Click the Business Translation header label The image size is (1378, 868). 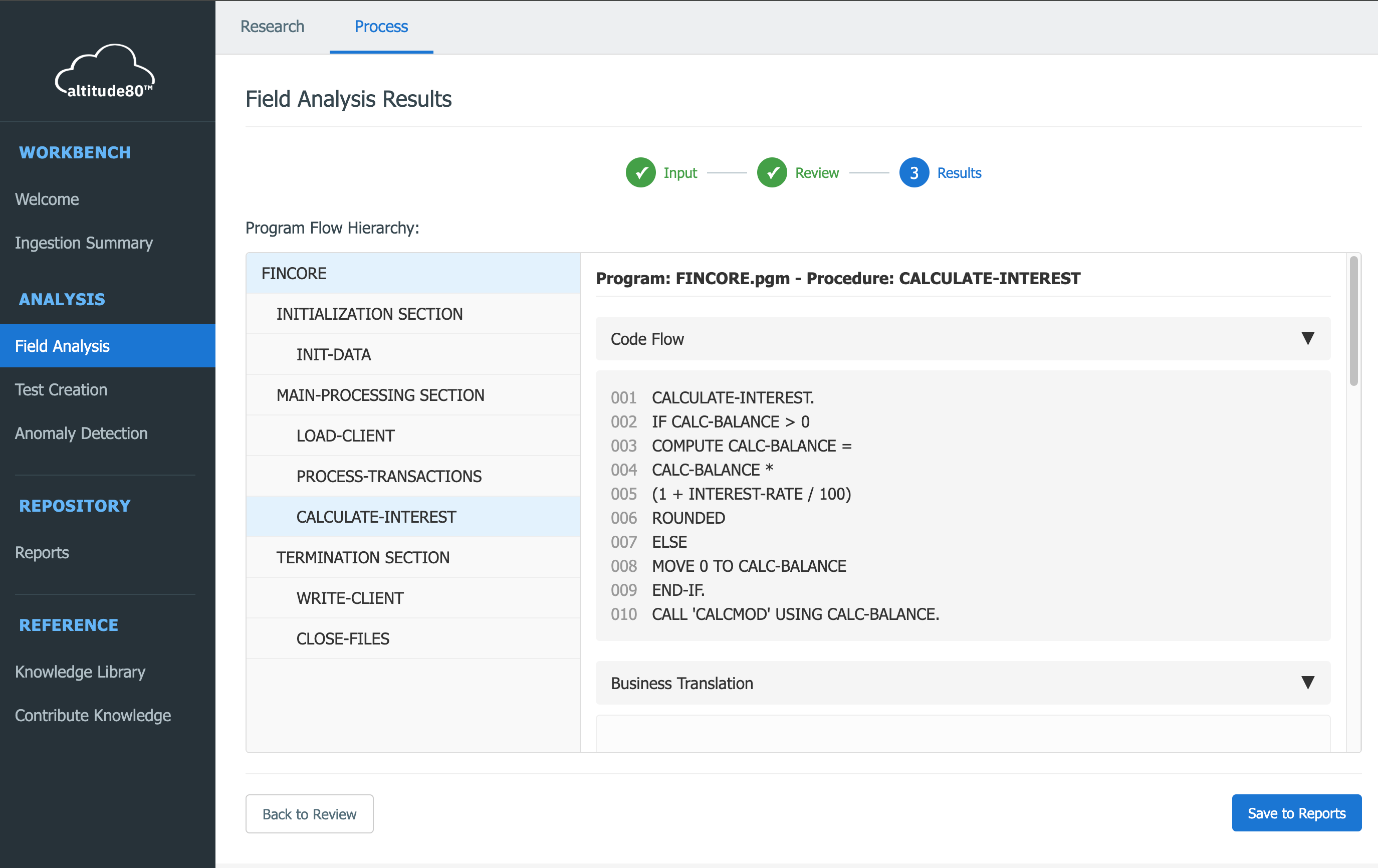[681, 683]
